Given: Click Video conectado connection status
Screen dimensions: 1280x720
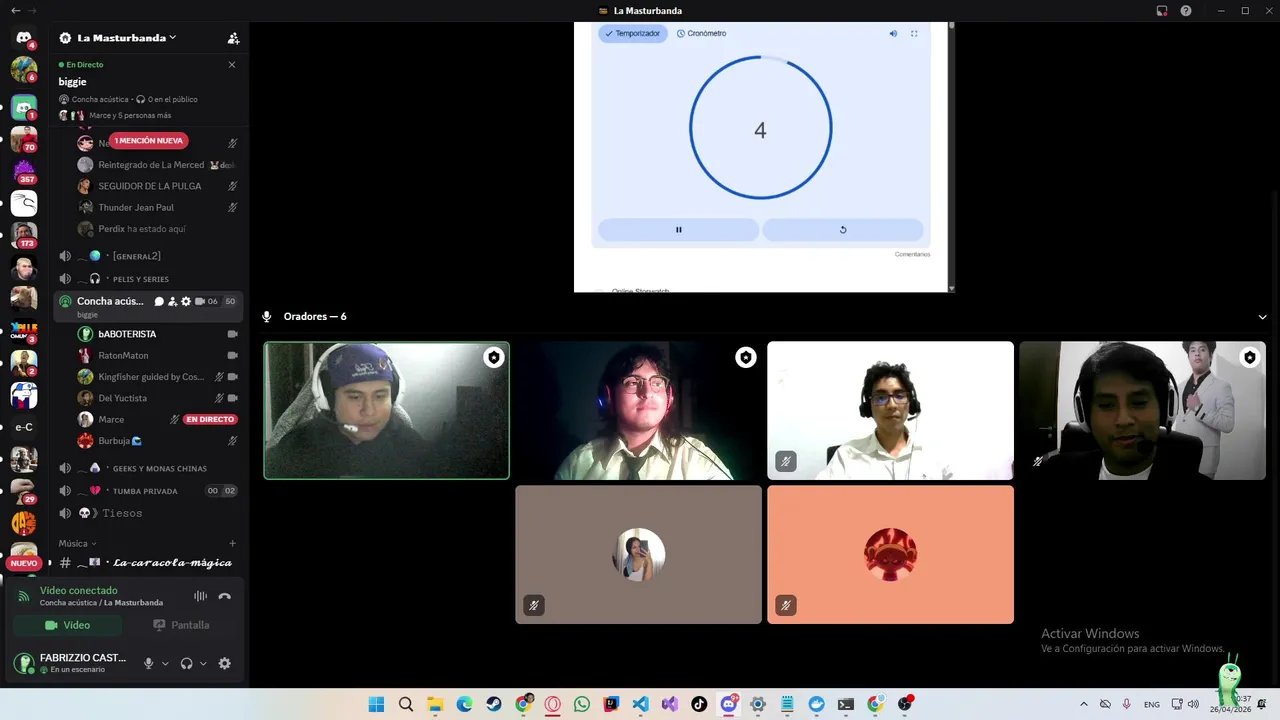Looking at the screenshot, I should pos(78,590).
